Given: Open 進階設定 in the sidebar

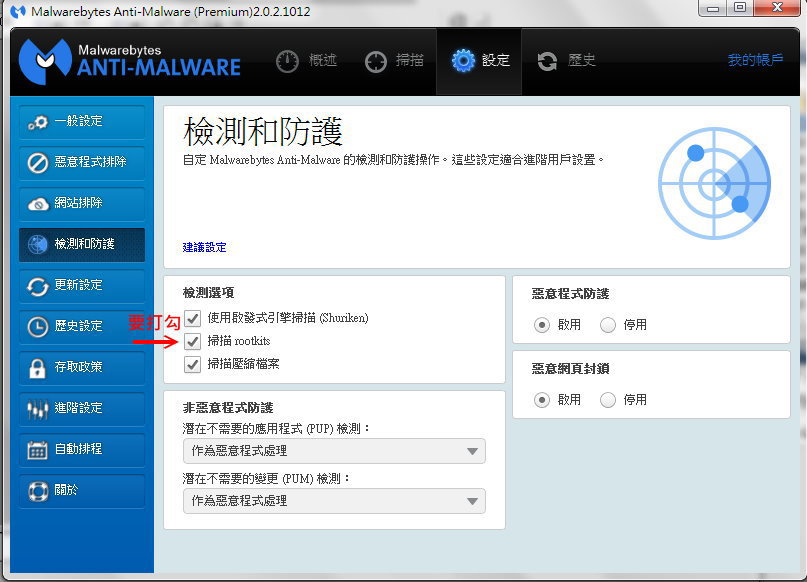Looking at the screenshot, I should click(x=82, y=409).
